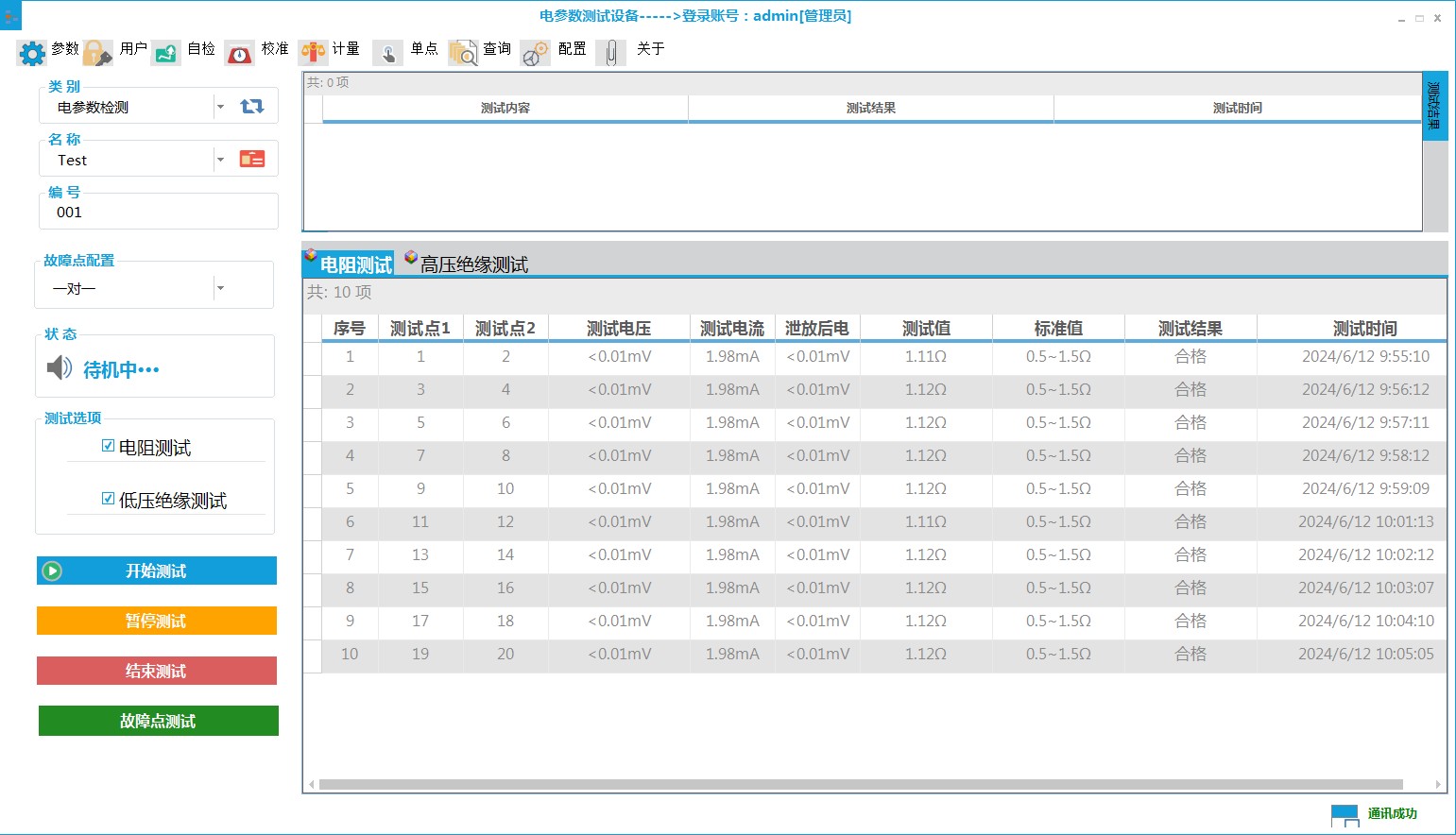
Task: Click the 测试电压 column header
Action: coord(619,328)
